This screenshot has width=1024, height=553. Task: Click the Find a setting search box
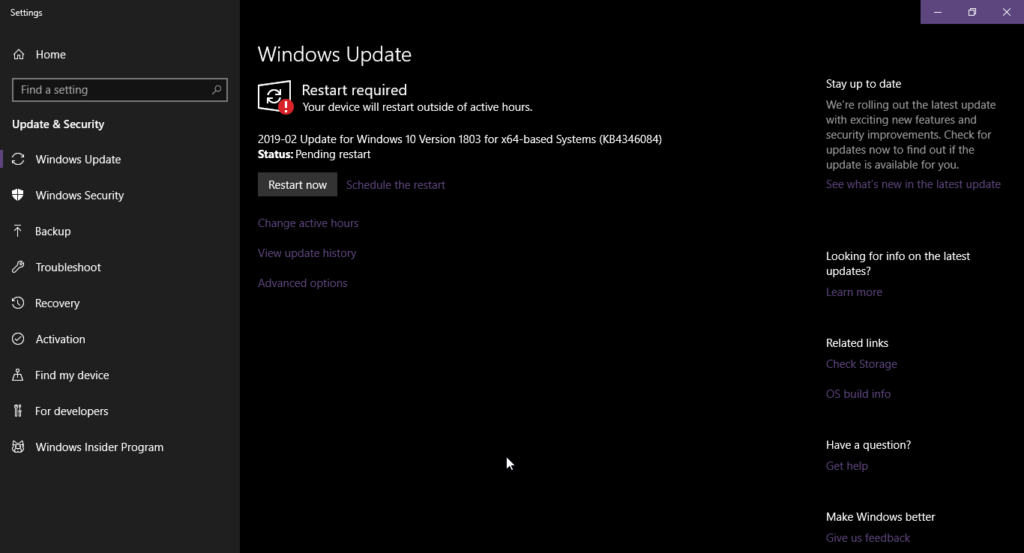pyautogui.click(x=120, y=89)
